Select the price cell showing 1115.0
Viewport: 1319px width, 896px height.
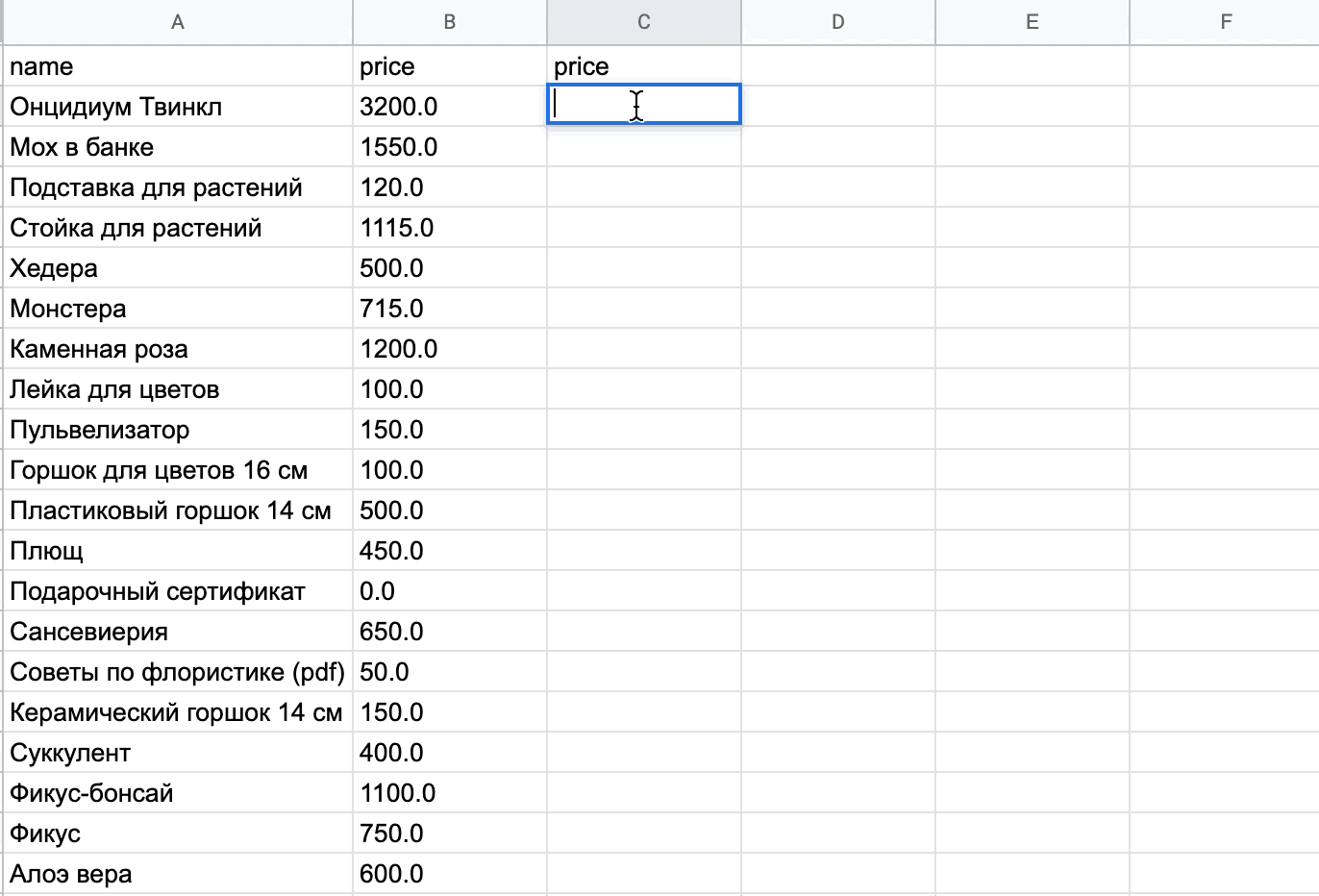(x=449, y=227)
